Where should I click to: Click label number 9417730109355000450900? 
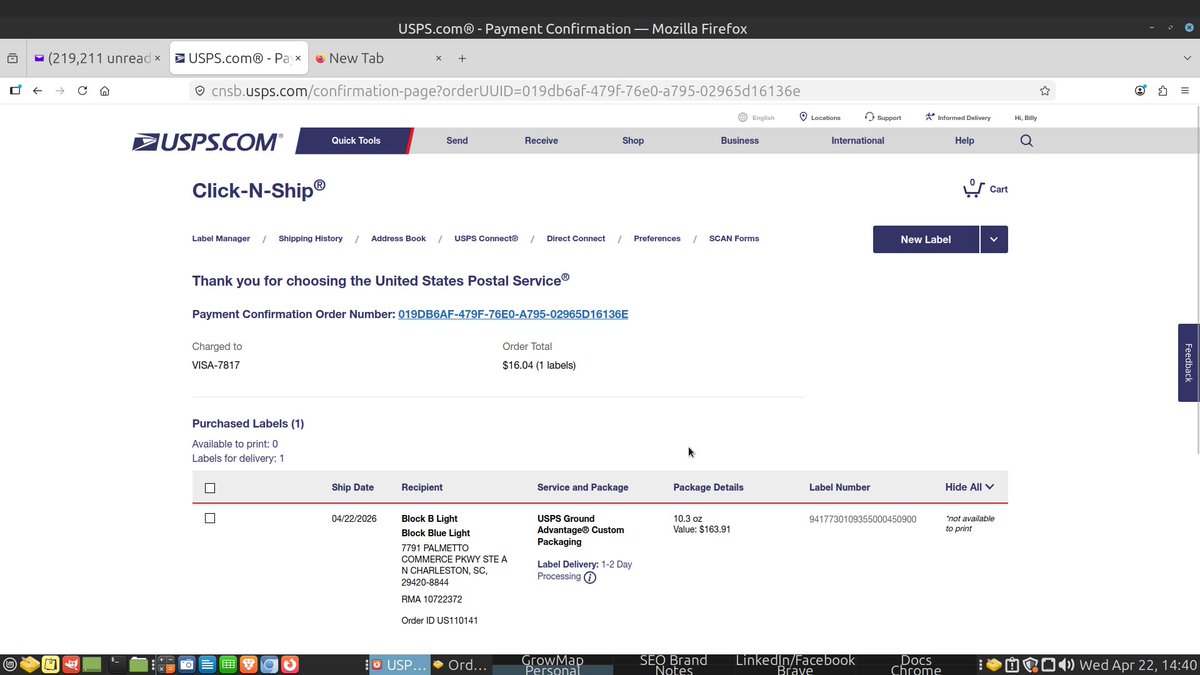click(862, 519)
